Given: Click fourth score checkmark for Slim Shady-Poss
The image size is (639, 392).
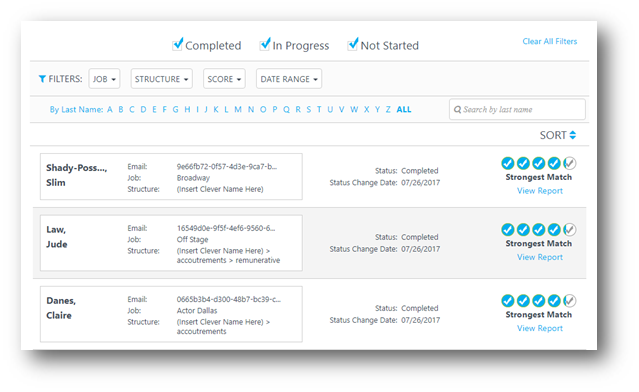Looking at the screenshot, I should pyautogui.click(x=554, y=163).
